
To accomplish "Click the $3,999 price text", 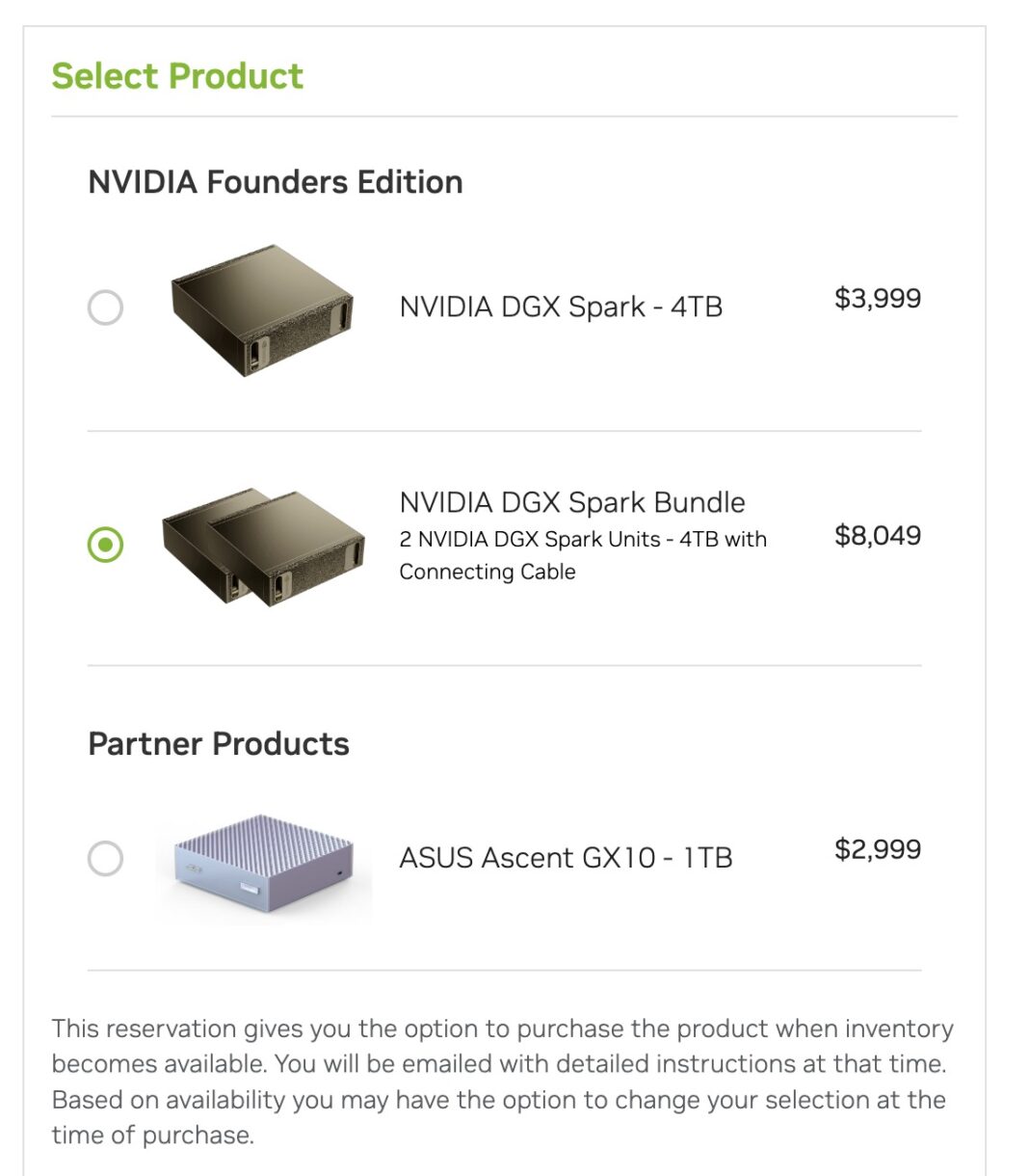I will tap(878, 299).
